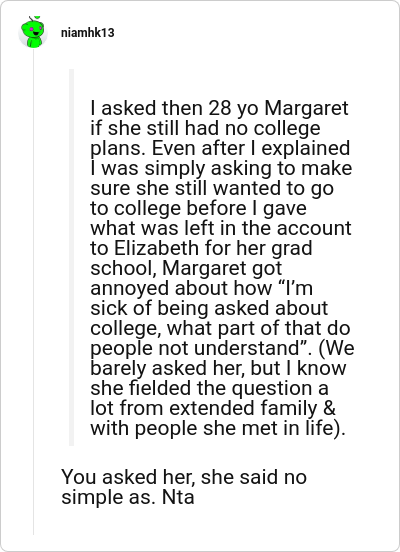Click the quoted line "lot from extended family &"
Screen dimensions: 400x552
click(x=213, y=408)
